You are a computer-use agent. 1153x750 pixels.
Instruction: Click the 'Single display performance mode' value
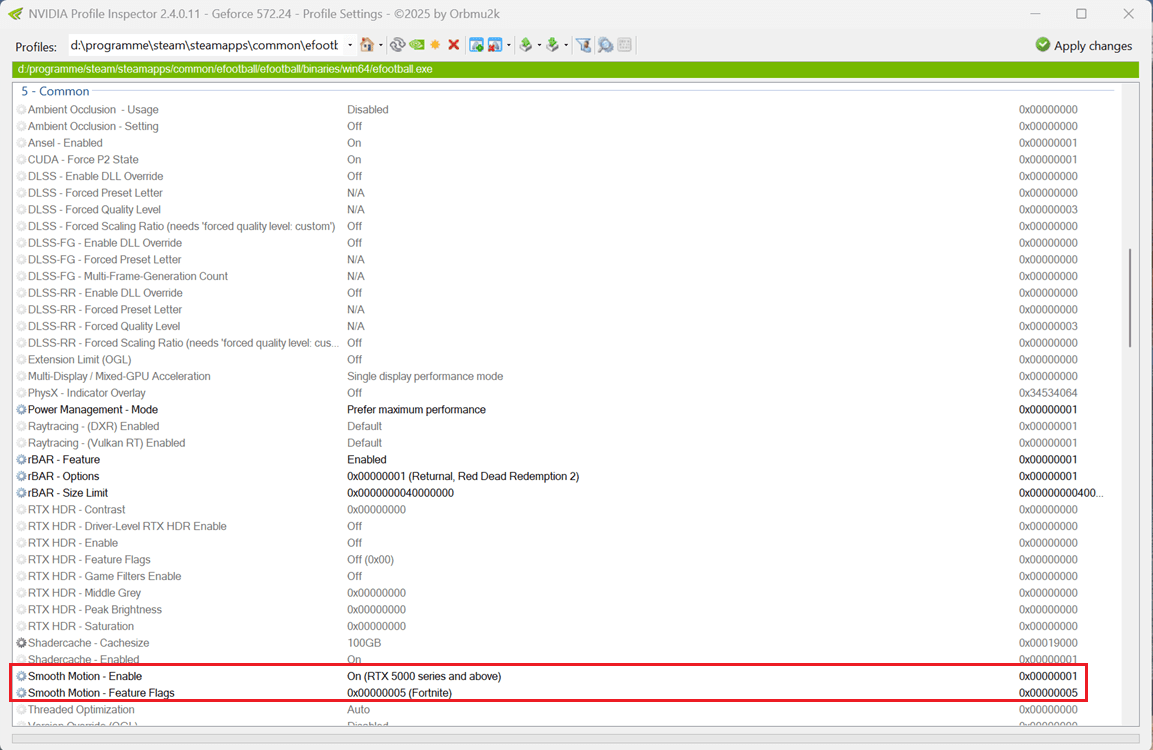click(425, 376)
